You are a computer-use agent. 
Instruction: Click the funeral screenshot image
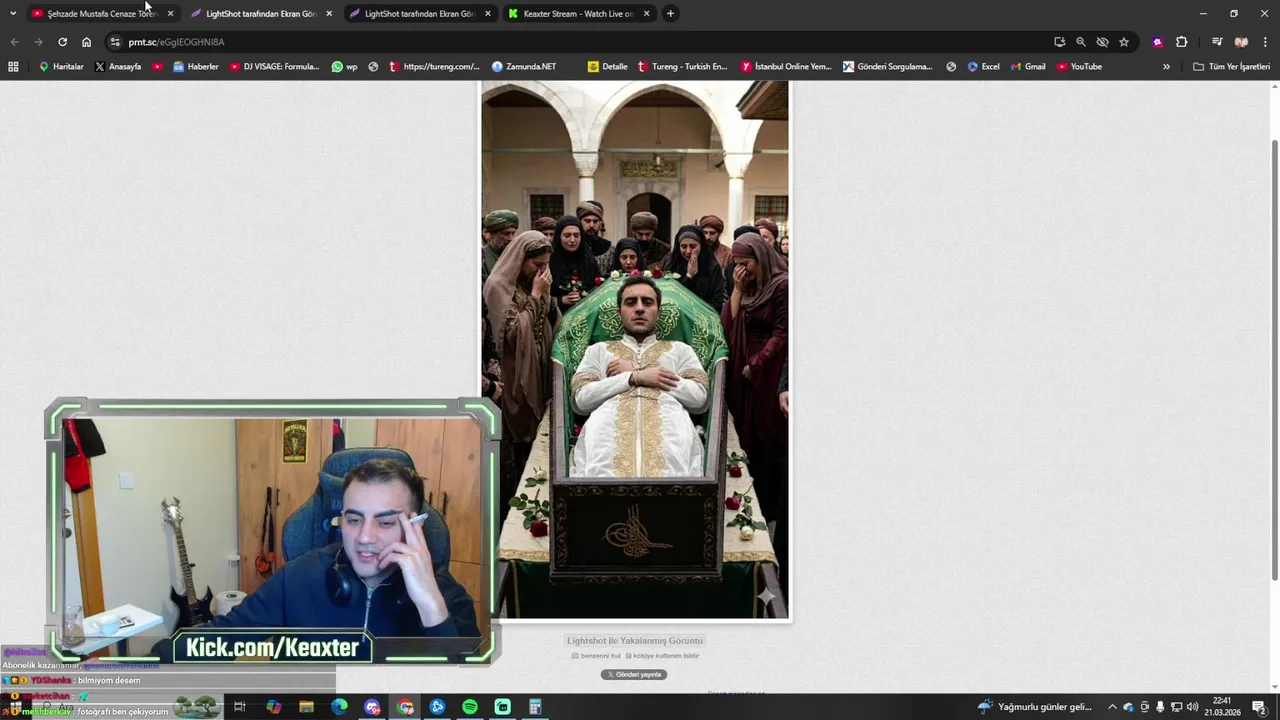[x=635, y=350]
